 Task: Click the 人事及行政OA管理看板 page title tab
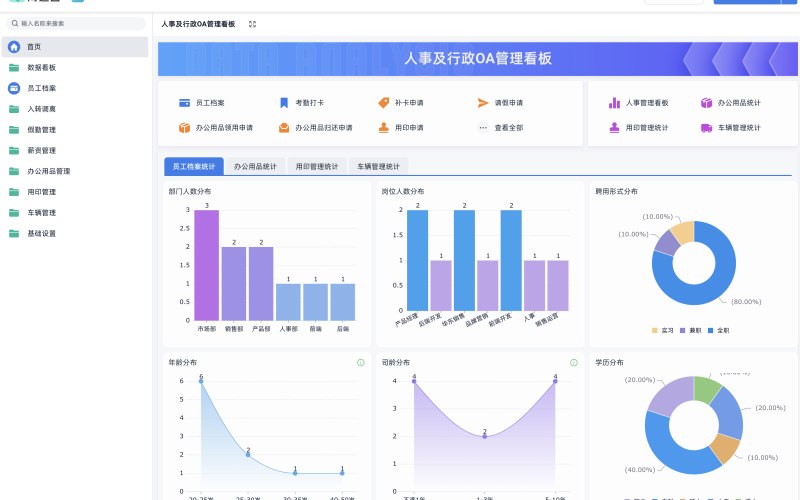(x=198, y=24)
